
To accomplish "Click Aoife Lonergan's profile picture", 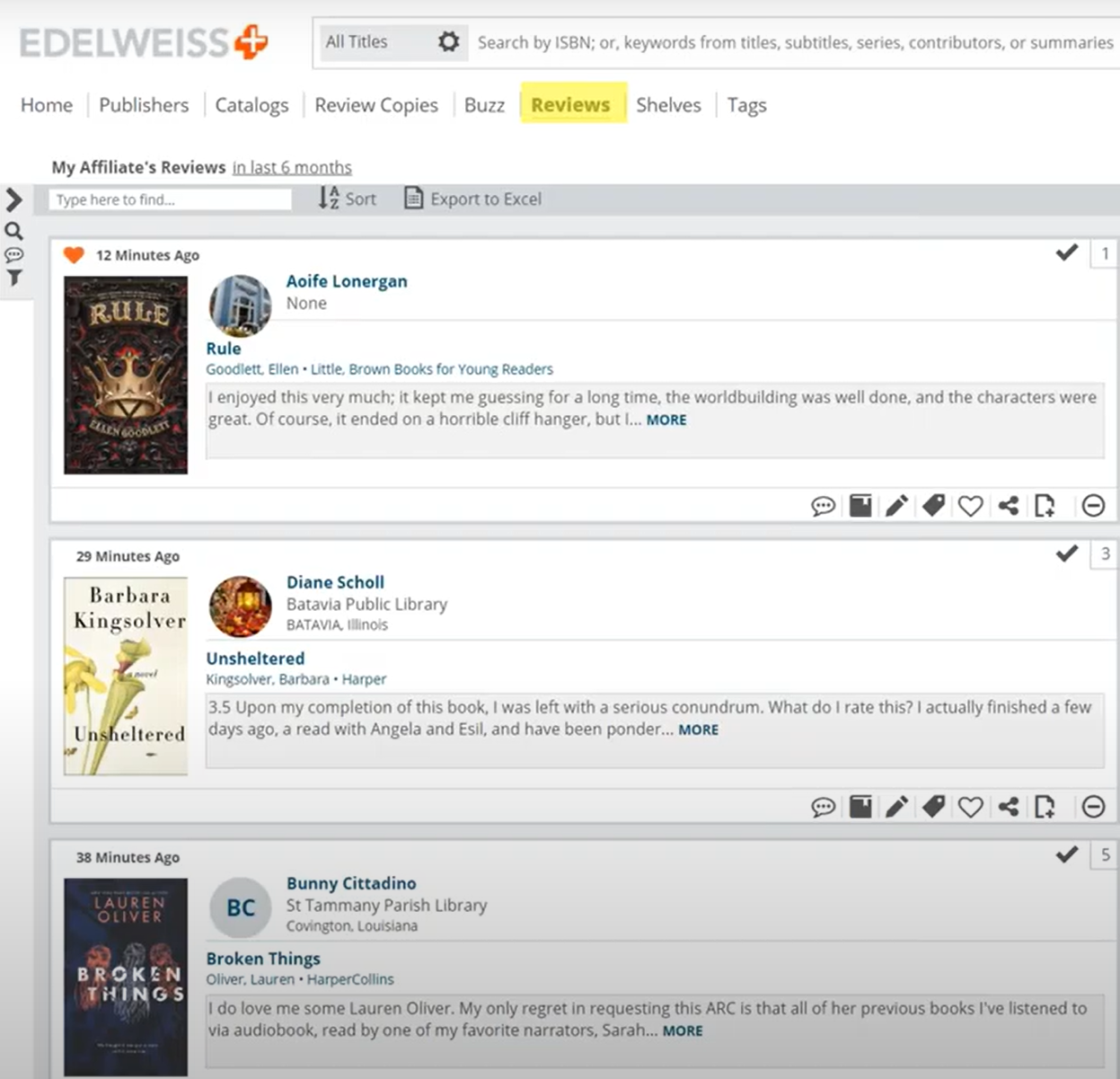I will pos(240,305).
